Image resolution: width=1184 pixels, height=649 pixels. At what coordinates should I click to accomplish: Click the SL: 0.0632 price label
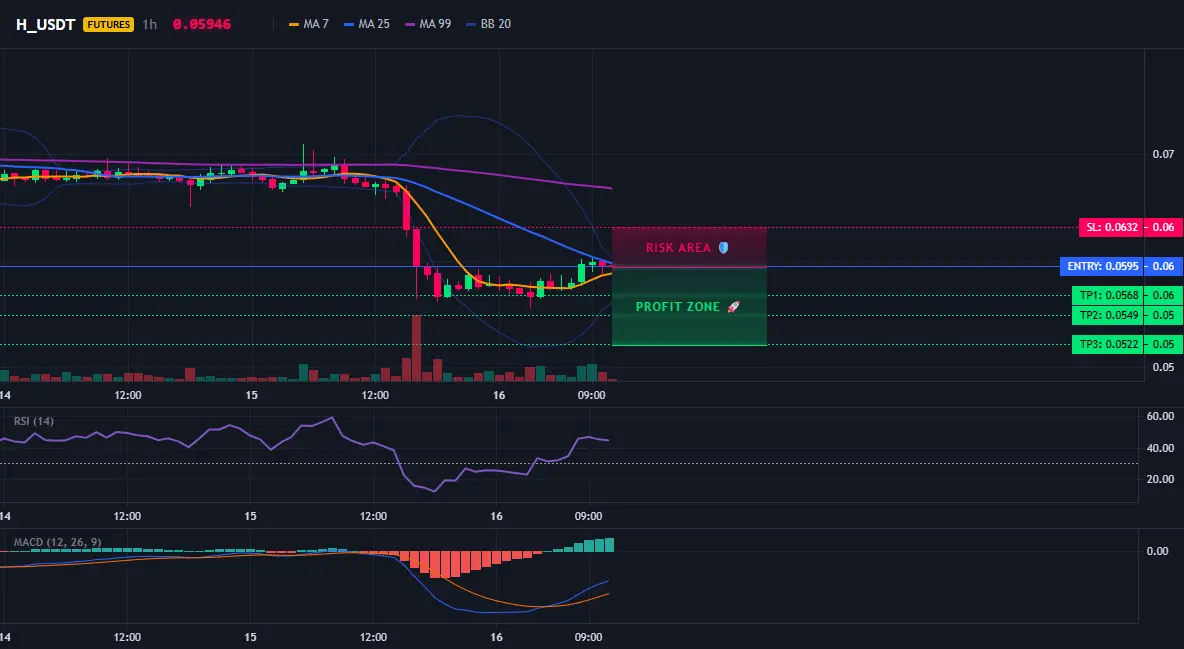click(x=1111, y=227)
